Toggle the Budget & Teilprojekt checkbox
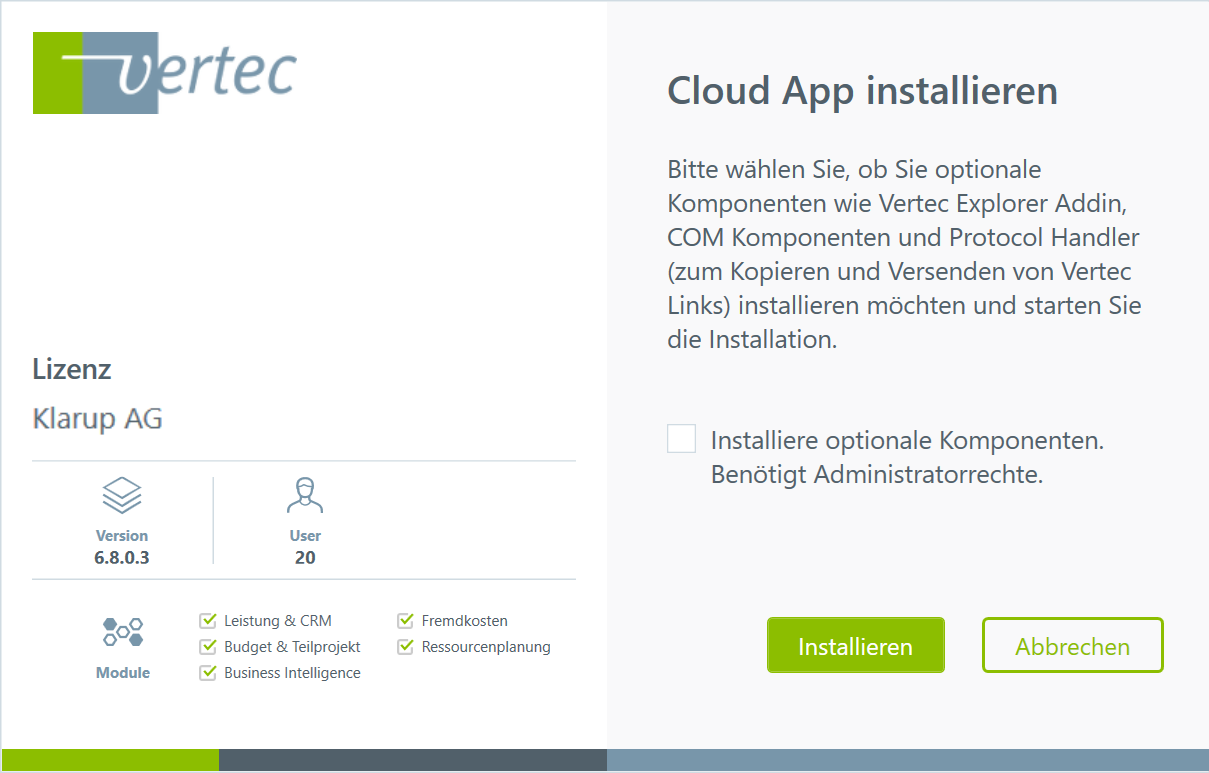Screen dimensions: 1209x773 point(209,647)
